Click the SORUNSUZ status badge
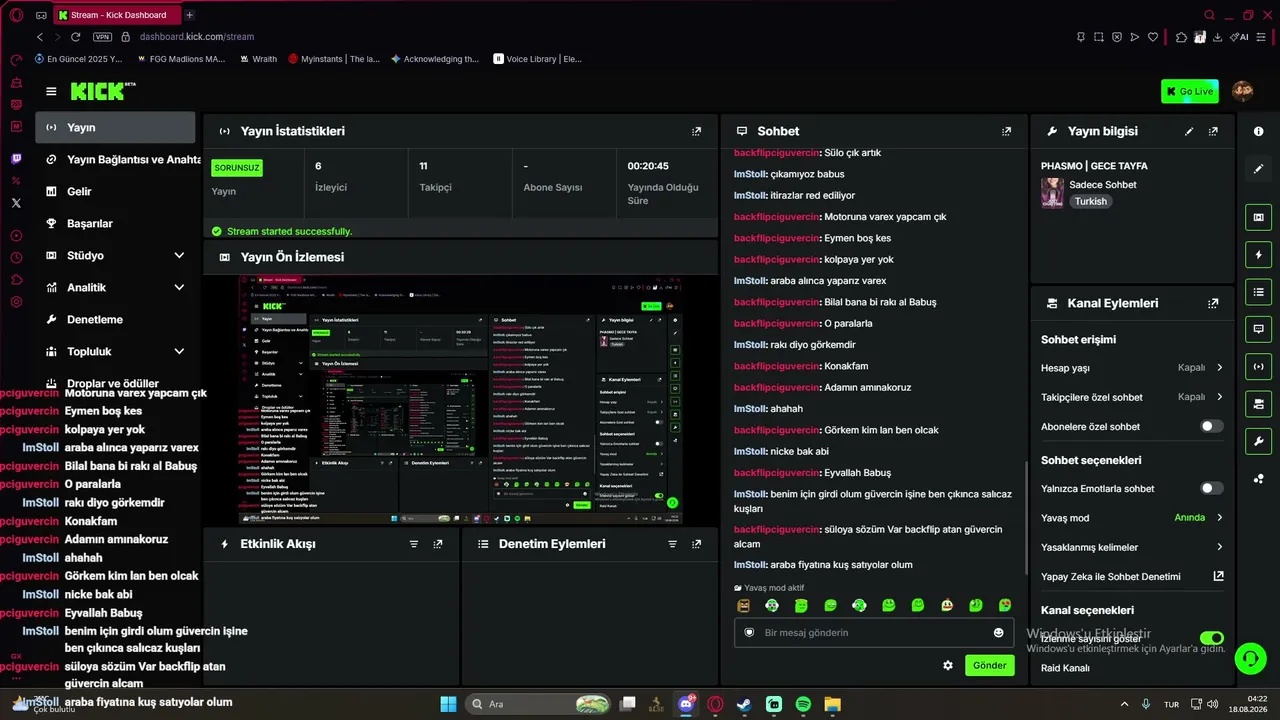The width and height of the screenshot is (1280, 720). pyautogui.click(x=237, y=168)
